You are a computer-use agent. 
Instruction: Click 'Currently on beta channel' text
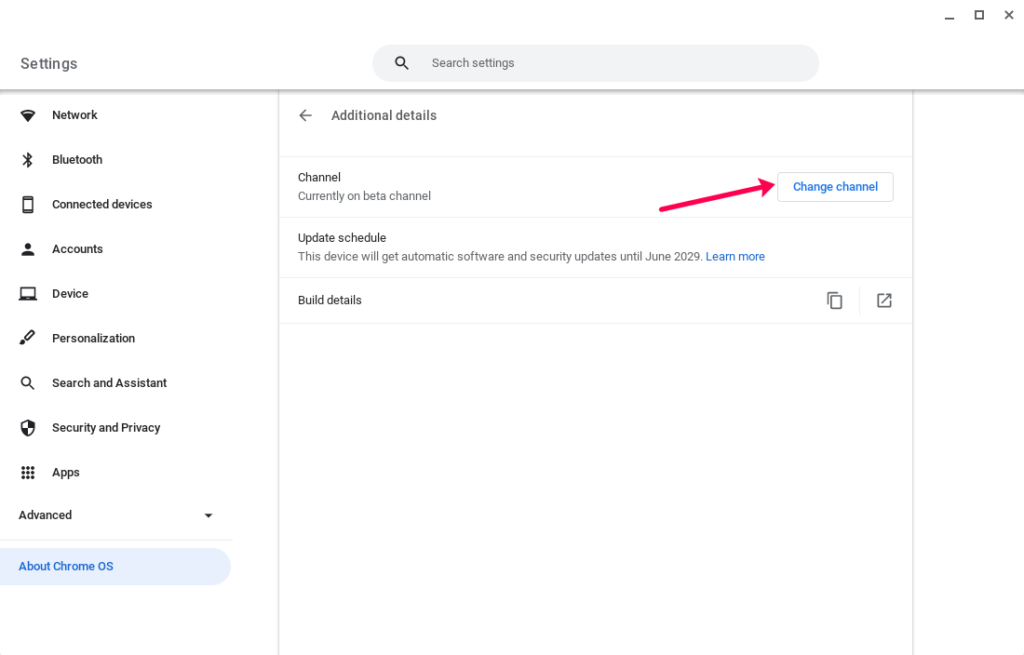364,196
